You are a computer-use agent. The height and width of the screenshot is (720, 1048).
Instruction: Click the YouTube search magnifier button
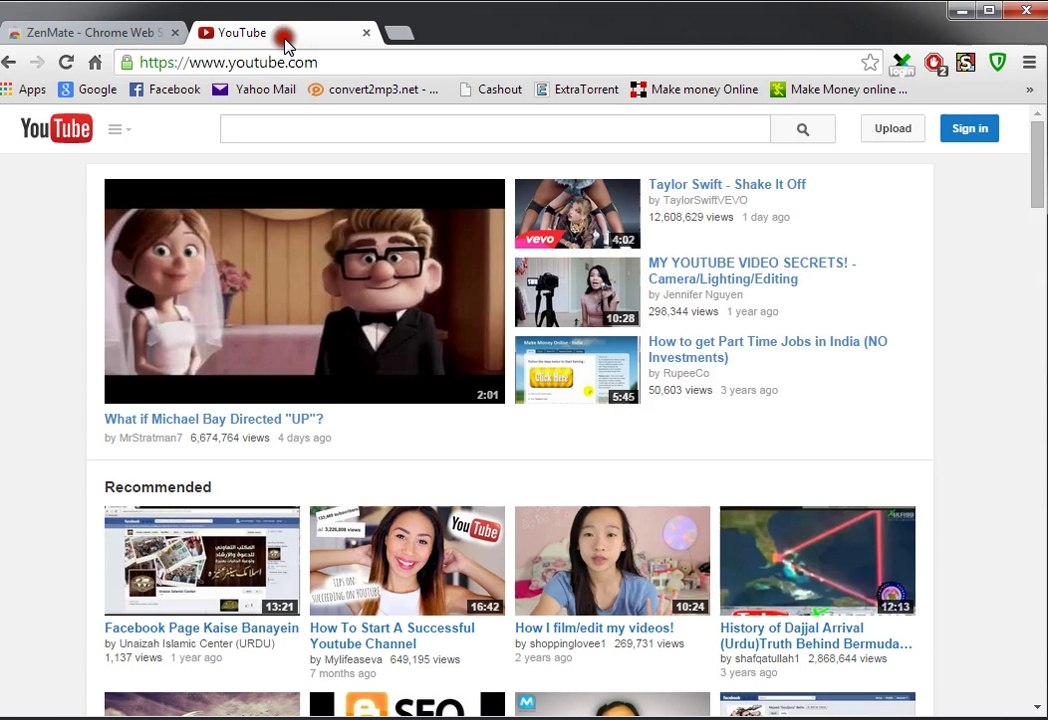click(803, 129)
